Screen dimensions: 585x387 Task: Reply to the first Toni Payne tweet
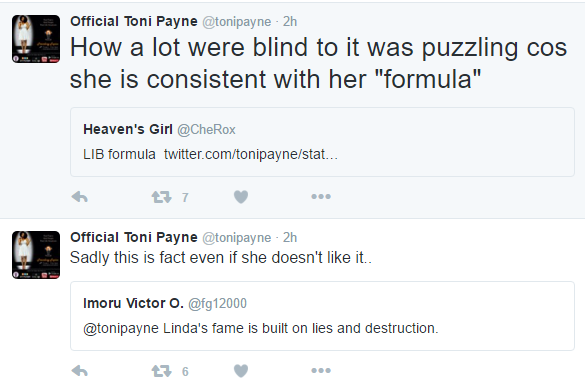(79, 197)
